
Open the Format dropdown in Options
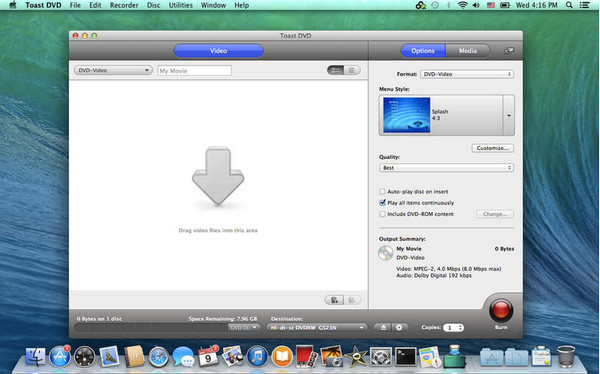467,74
